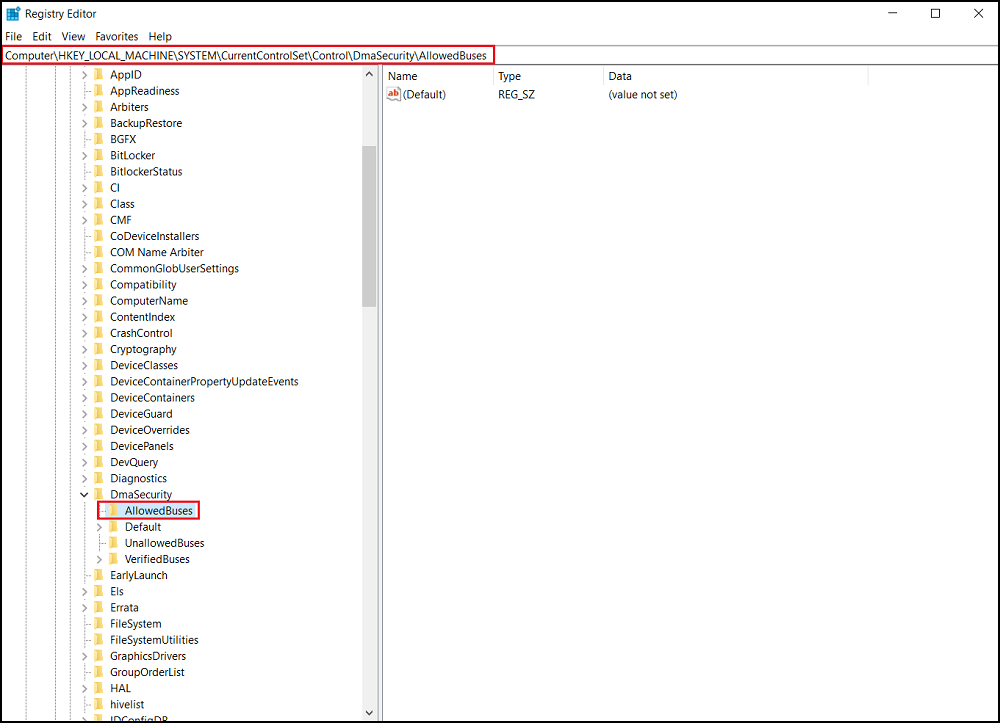This screenshot has height=723, width=1000.
Task: Click the VerifiedBuses folder icon
Action: [x=113, y=558]
